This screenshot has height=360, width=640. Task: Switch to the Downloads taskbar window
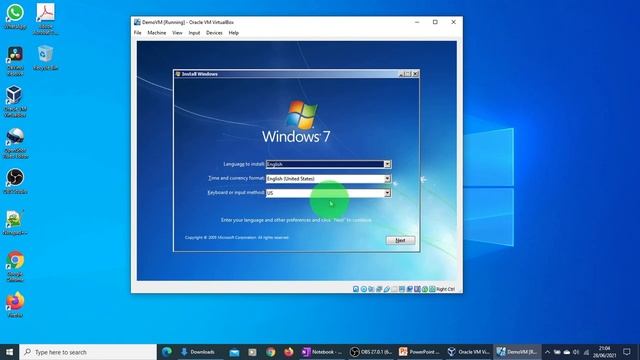click(199, 352)
